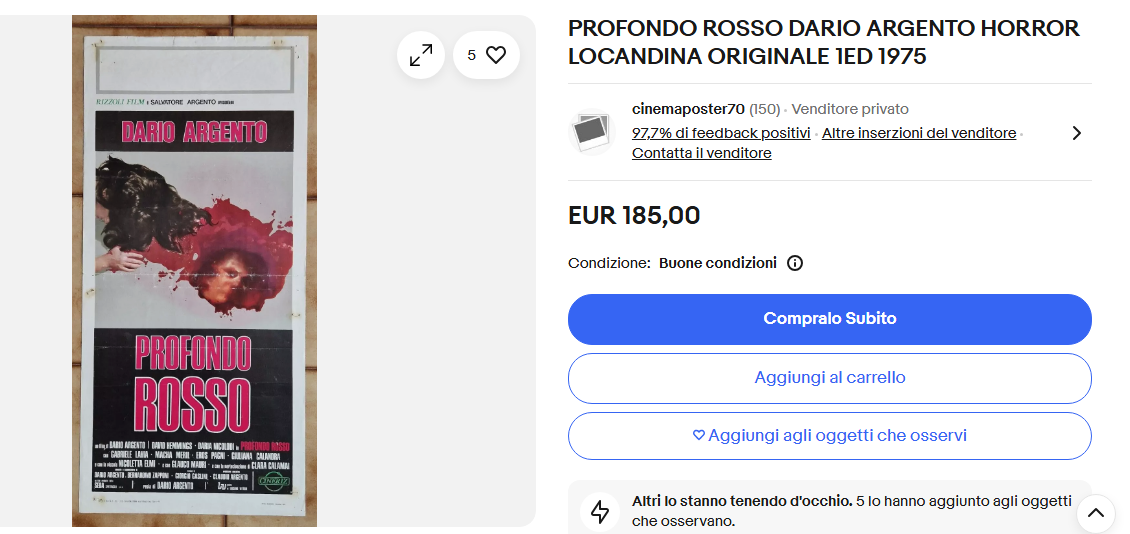The height and width of the screenshot is (534, 1130).
Task: Add item via Aggiungi agli oggetti che osservi
Action: (x=829, y=436)
